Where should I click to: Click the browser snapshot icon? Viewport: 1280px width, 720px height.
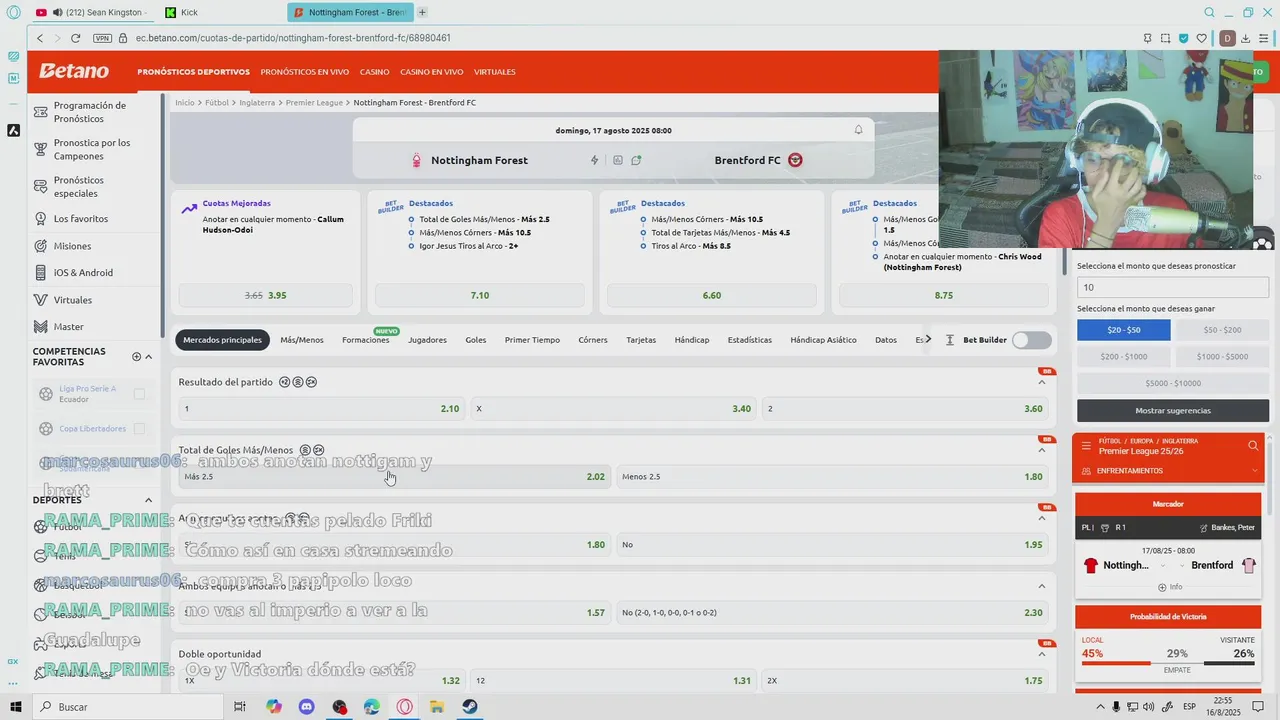[x=1166, y=38]
